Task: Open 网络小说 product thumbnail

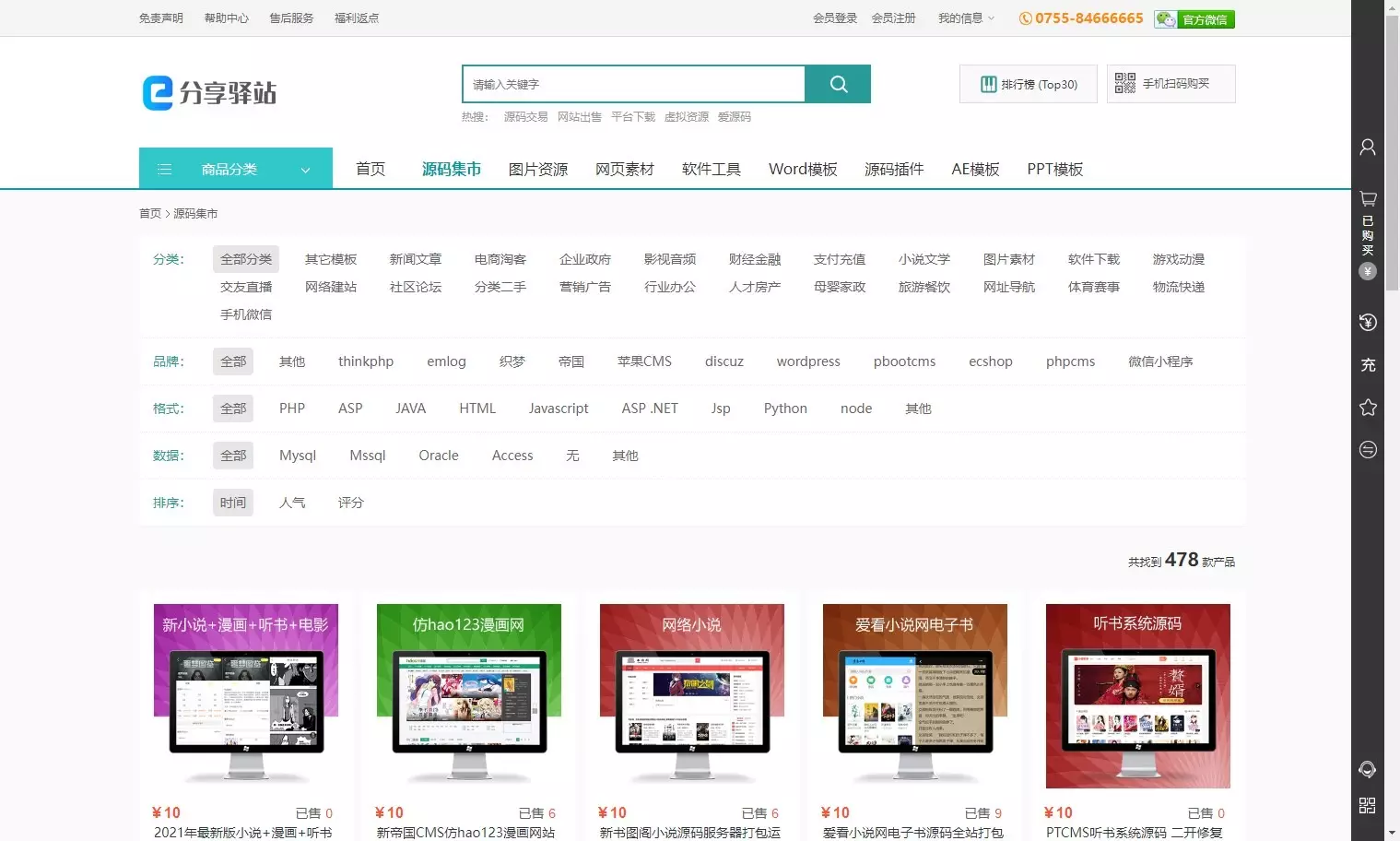Action: tap(692, 696)
